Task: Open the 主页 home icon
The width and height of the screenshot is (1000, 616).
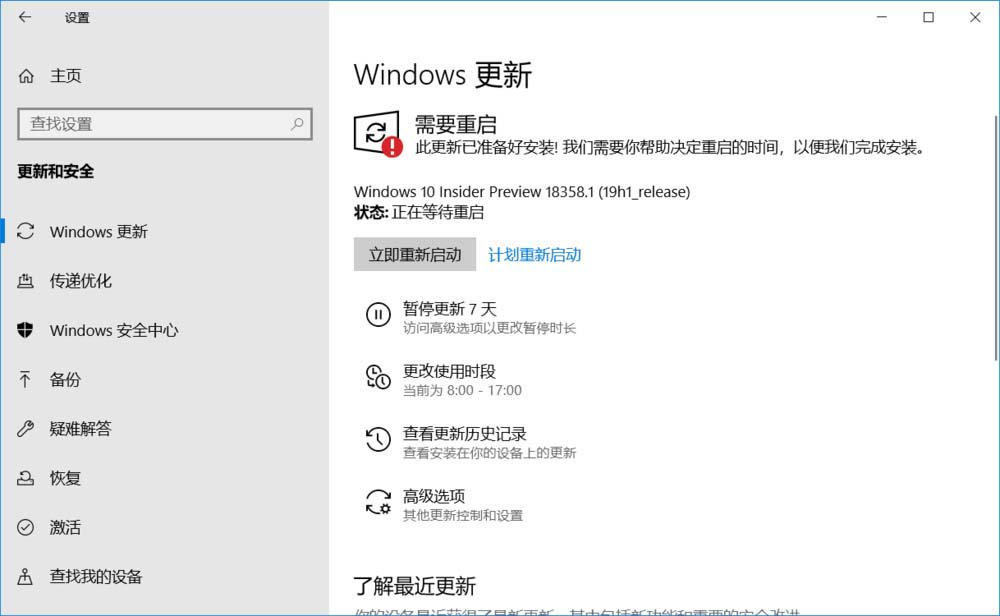Action: point(26,76)
